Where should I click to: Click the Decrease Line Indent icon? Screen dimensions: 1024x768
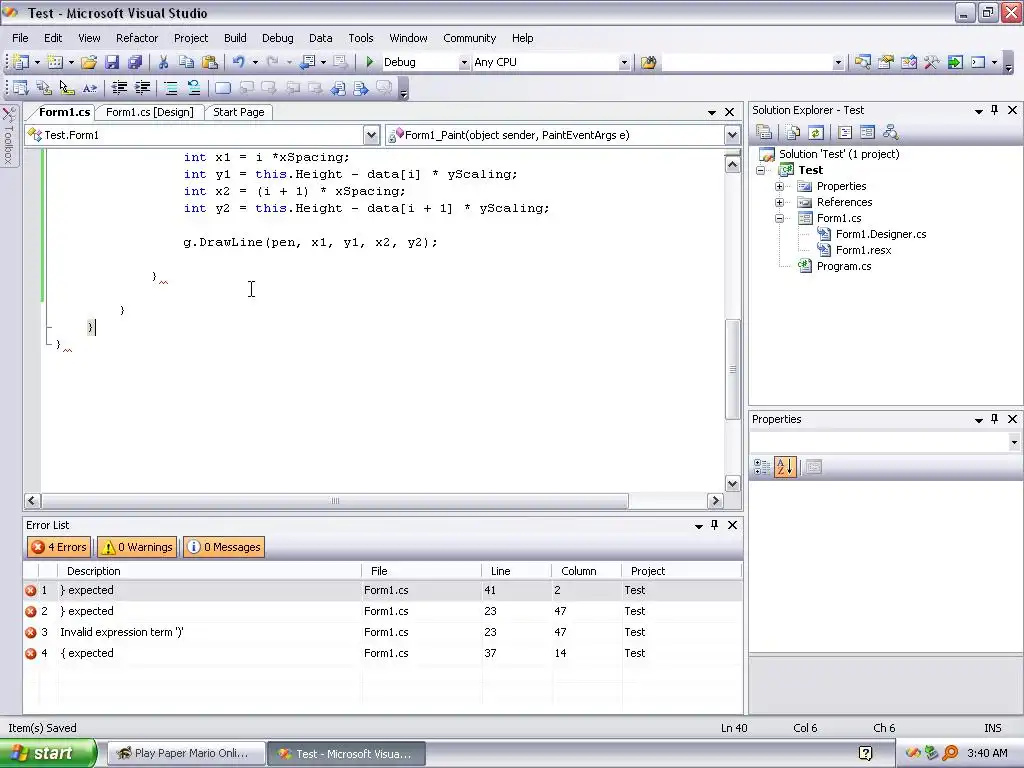(119, 88)
